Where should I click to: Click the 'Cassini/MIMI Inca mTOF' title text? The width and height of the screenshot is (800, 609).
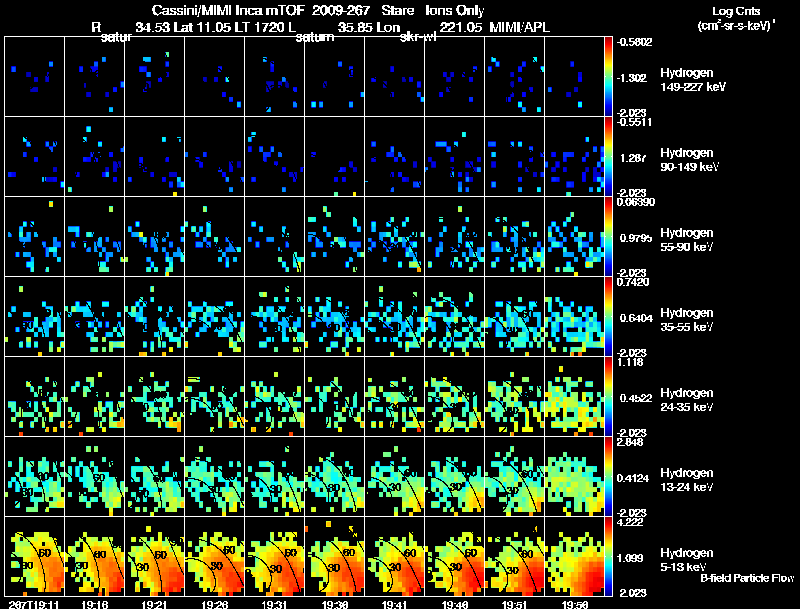pyautogui.click(x=228, y=10)
